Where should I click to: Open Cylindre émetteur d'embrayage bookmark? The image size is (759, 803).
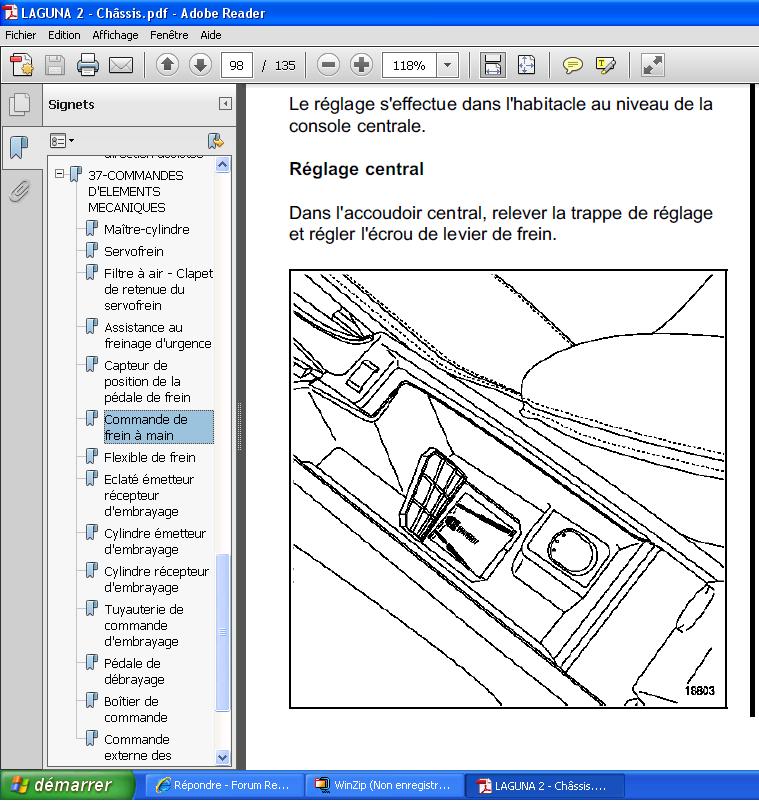point(155,541)
